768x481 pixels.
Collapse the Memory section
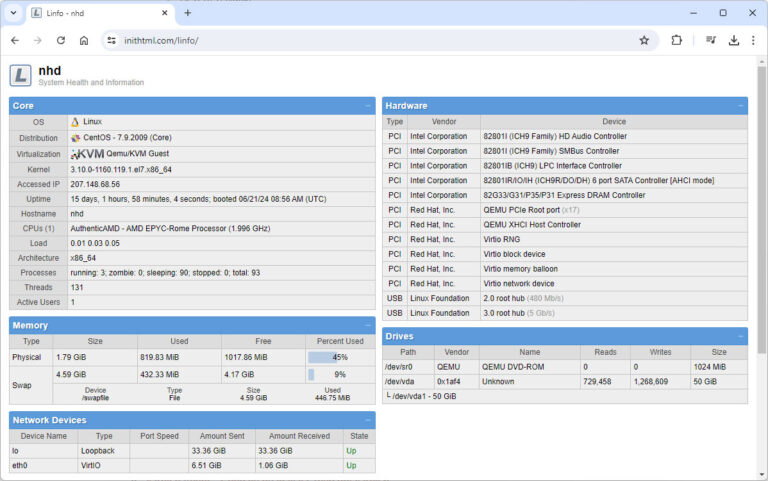pyautogui.click(x=368, y=325)
